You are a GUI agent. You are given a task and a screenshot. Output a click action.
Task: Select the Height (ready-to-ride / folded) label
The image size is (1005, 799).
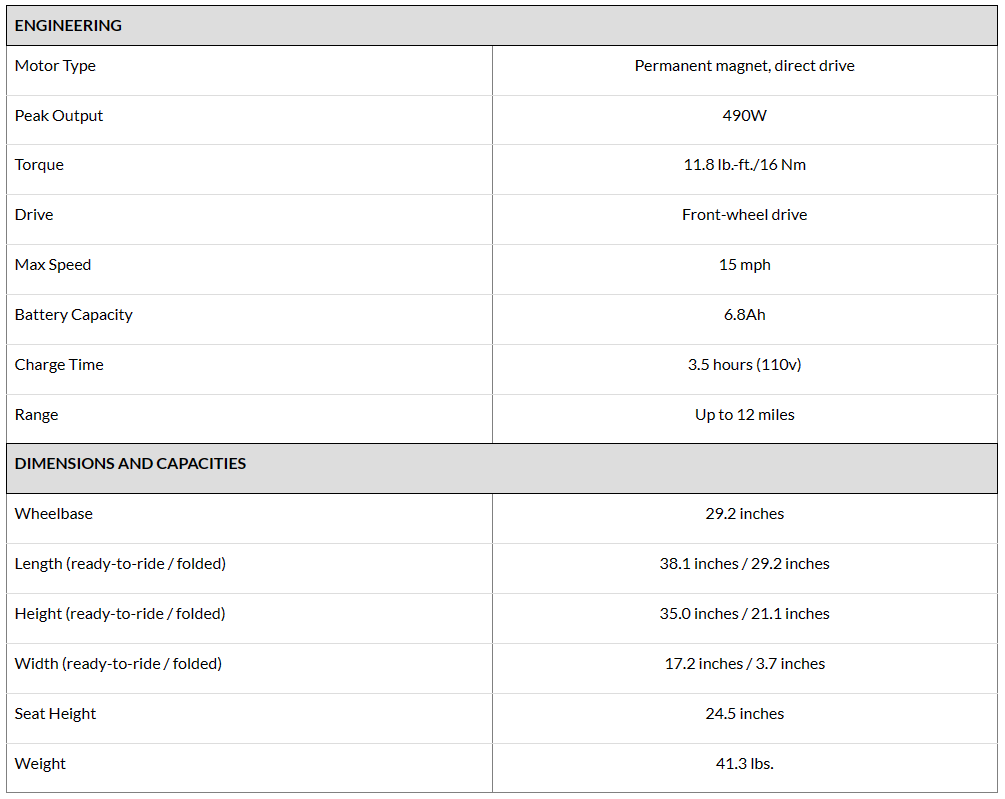coord(120,614)
